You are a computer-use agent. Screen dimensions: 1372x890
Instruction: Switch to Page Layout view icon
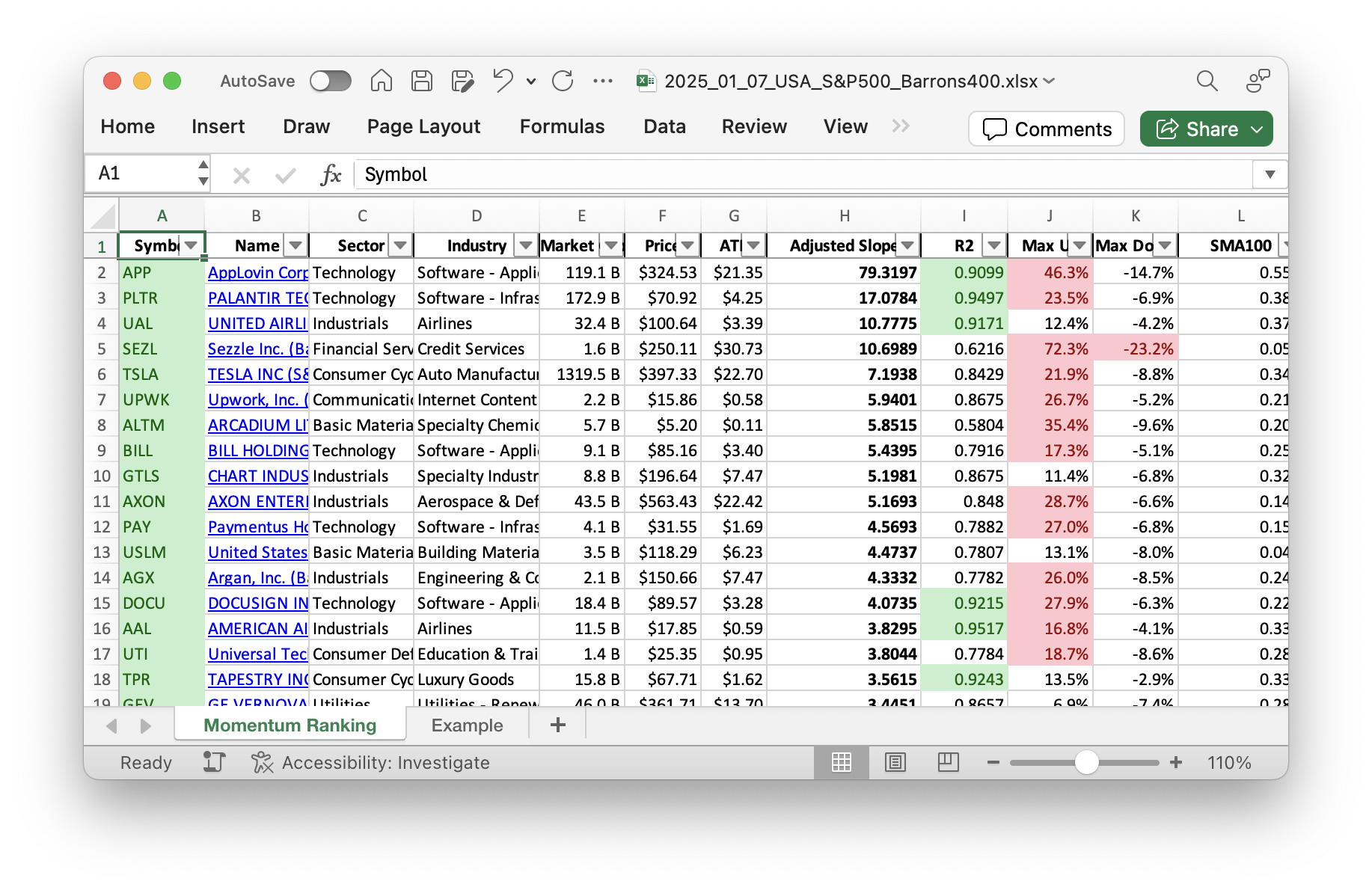895,762
